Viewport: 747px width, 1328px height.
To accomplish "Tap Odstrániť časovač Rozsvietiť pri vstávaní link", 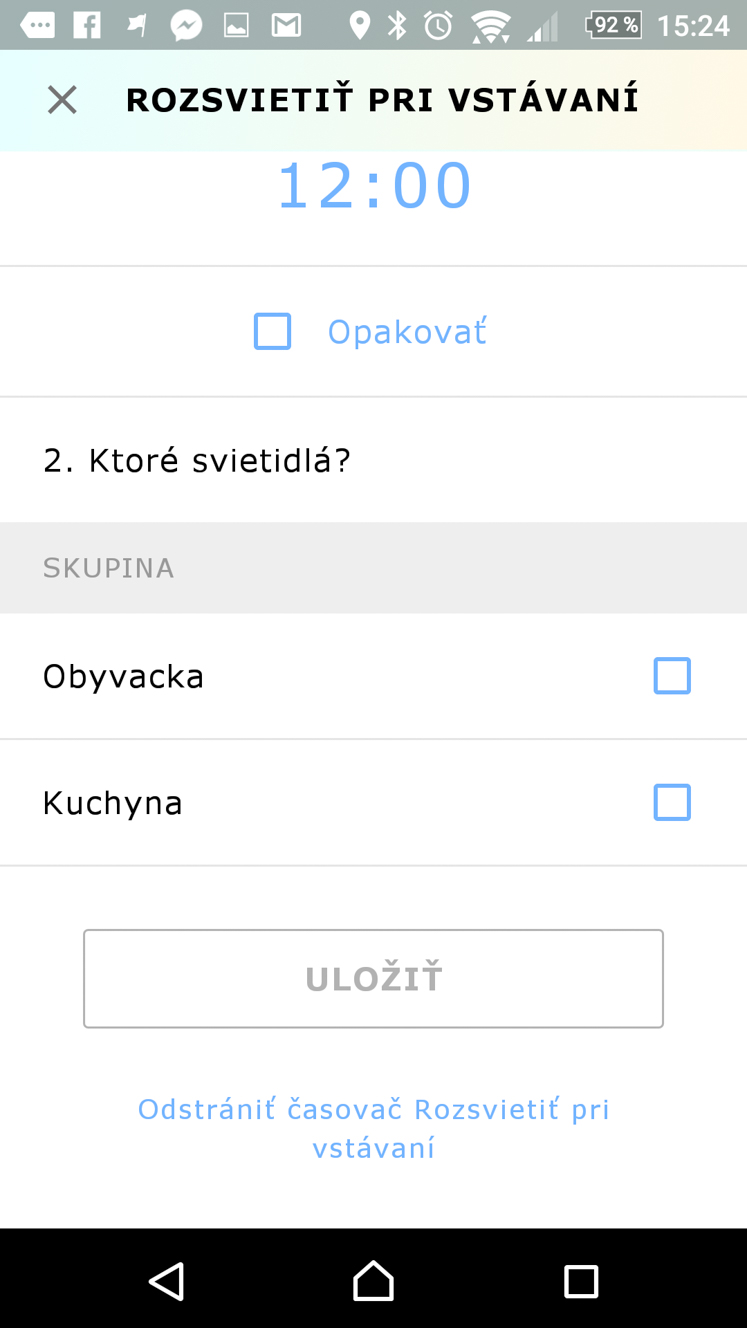I will click(374, 1128).
